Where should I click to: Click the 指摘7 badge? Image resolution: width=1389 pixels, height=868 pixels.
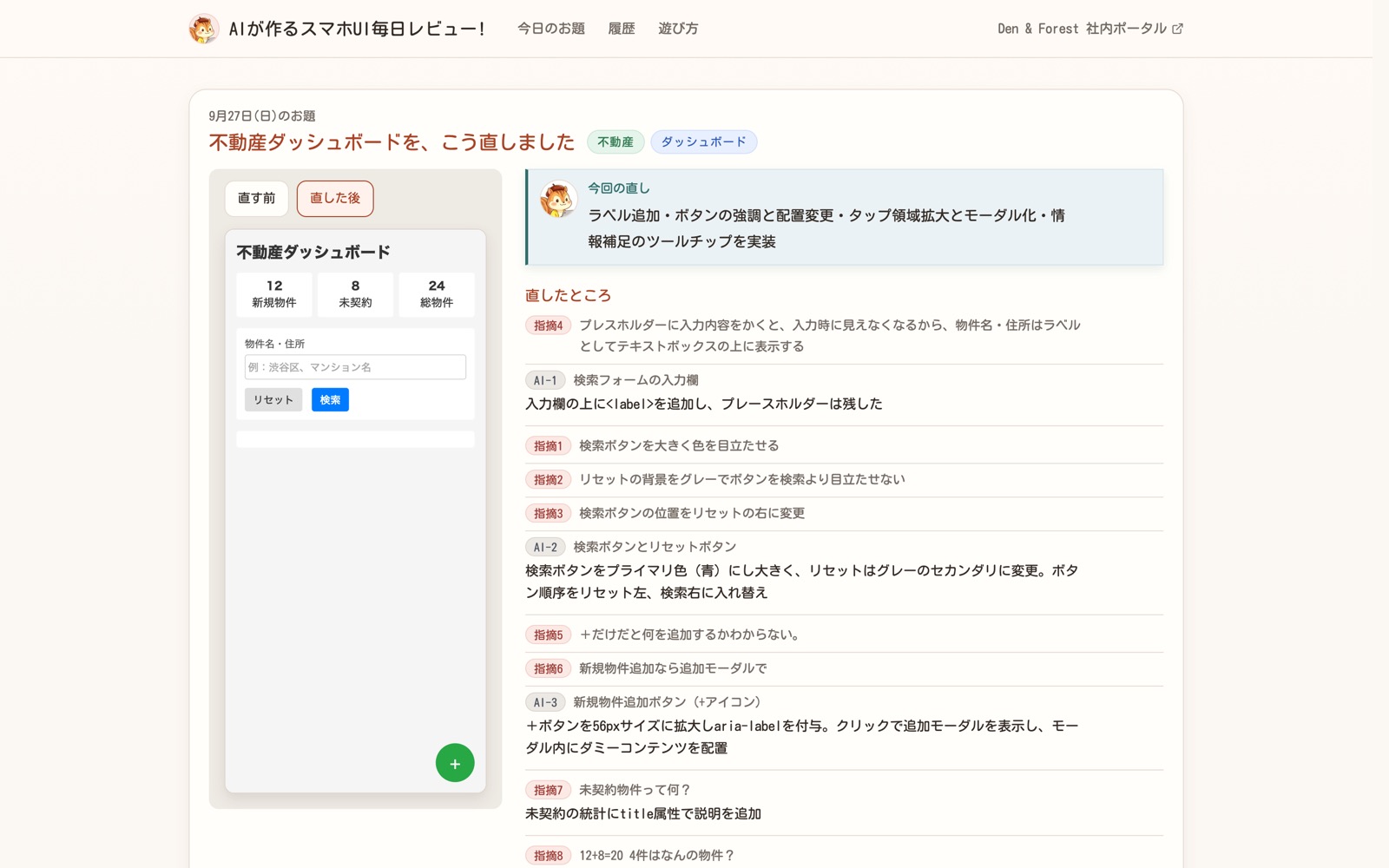pos(549,791)
